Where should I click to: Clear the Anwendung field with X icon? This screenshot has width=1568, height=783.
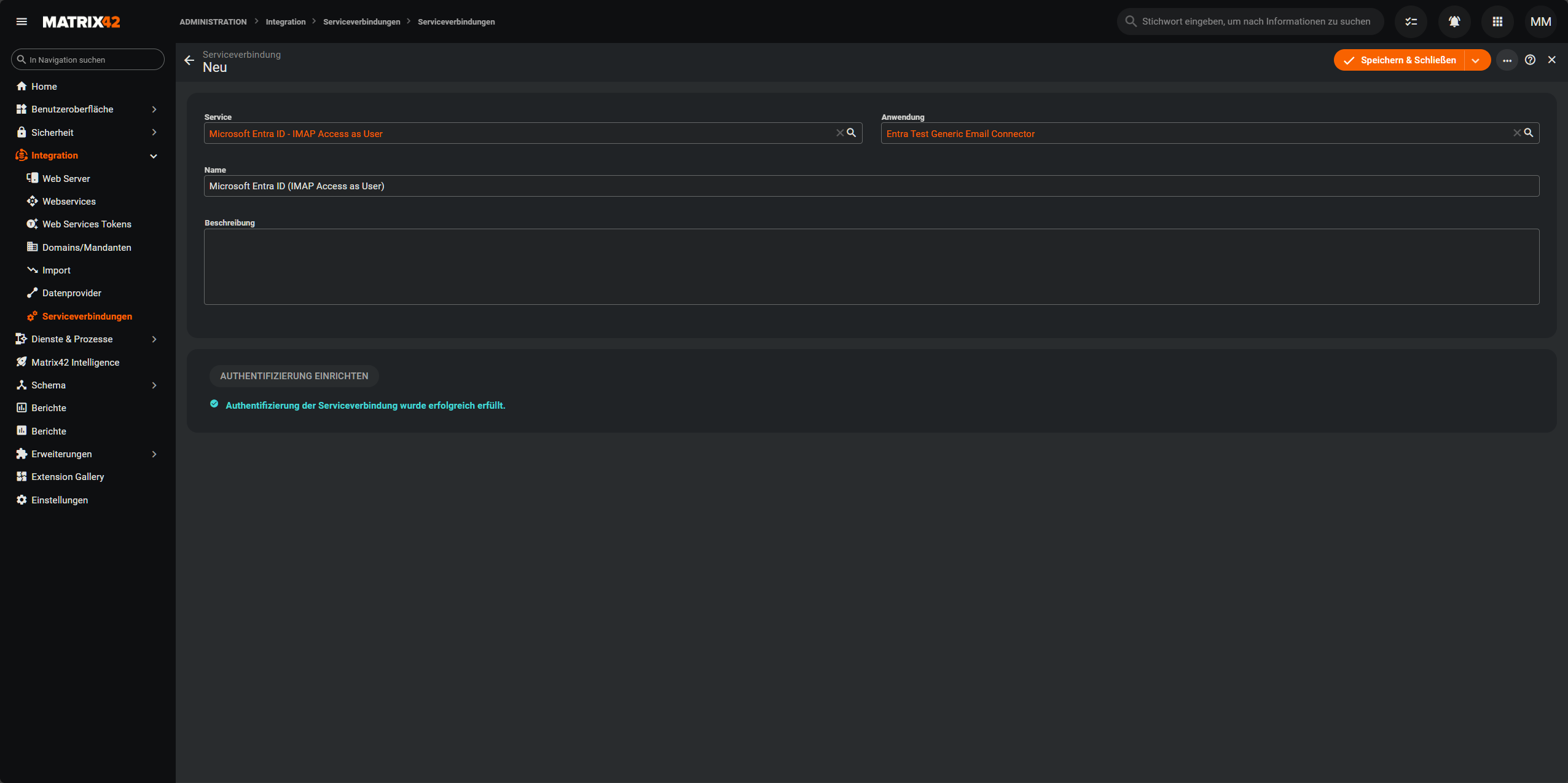click(x=1517, y=133)
